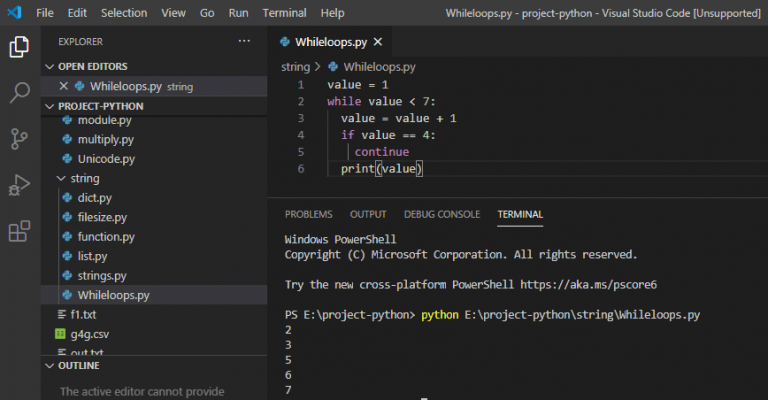The image size is (768, 400).
Task: Click Python file icon beside multiply.py
Action: (67, 140)
